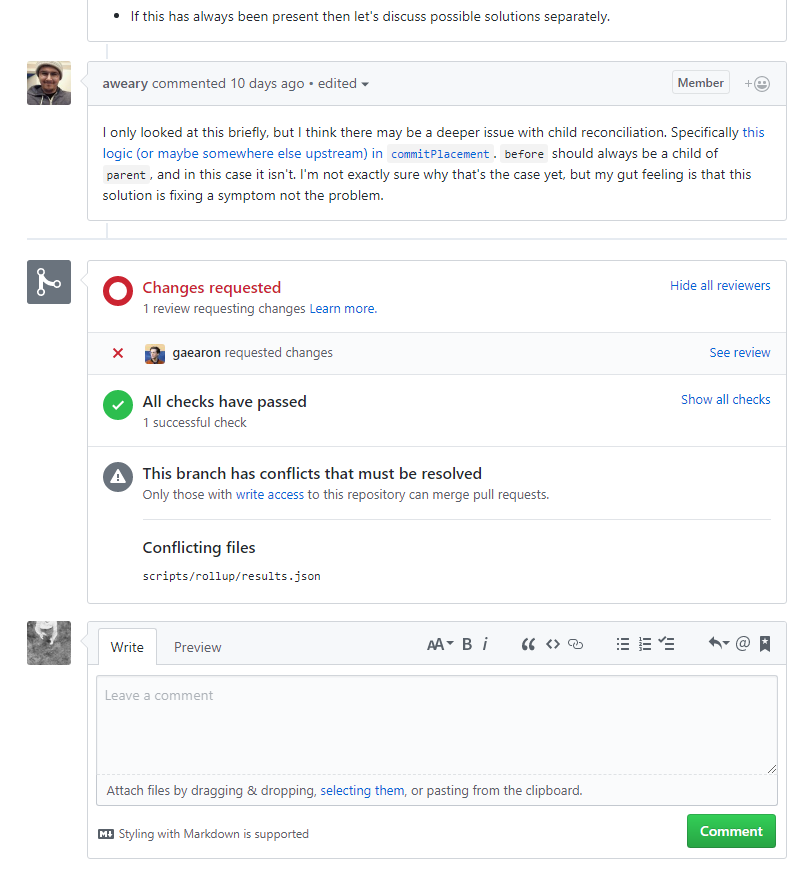This screenshot has width=810, height=877.
Task: Add a reaction to aweary's comment
Action: tap(758, 83)
